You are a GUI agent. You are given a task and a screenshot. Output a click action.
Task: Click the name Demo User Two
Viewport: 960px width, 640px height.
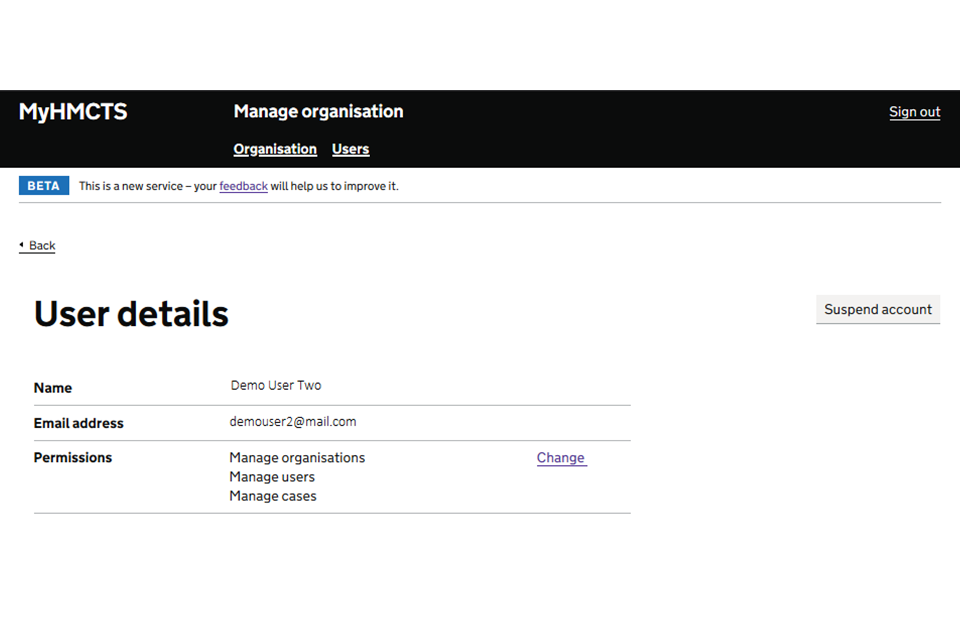[x=276, y=384]
